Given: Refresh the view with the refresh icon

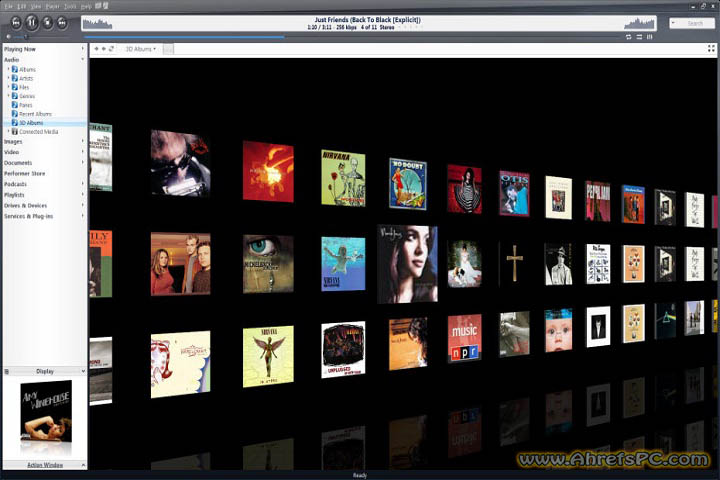Looking at the screenshot, I should click(x=111, y=49).
